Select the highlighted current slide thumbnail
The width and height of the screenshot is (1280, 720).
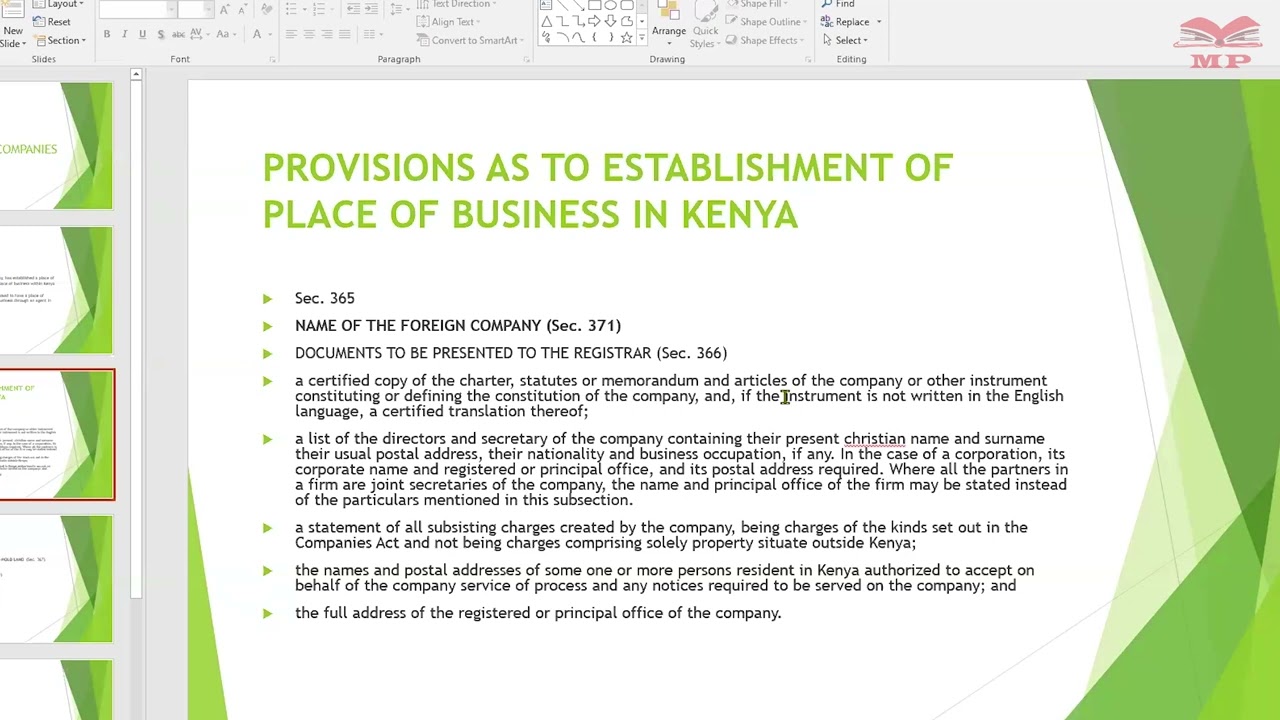pyautogui.click(x=56, y=434)
